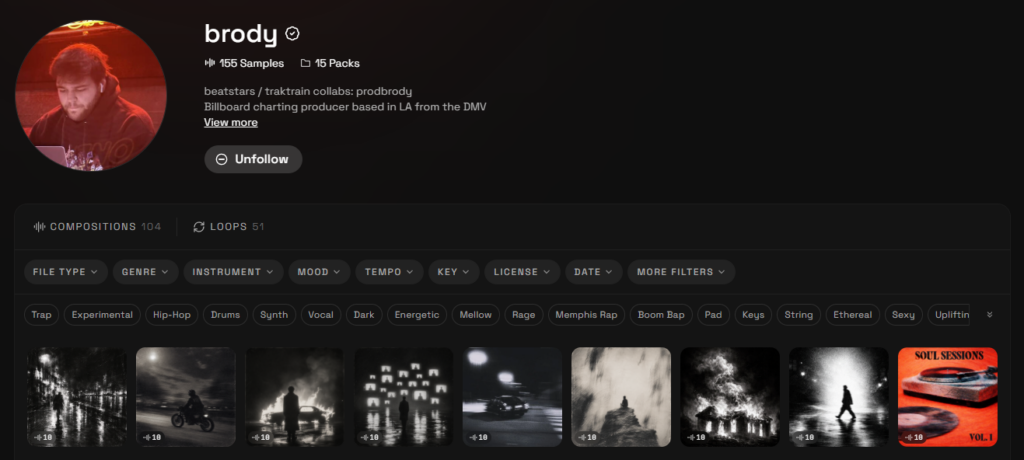Switch to the COMPOSITIONS tab
The image size is (1024, 460).
coord(97,227)
